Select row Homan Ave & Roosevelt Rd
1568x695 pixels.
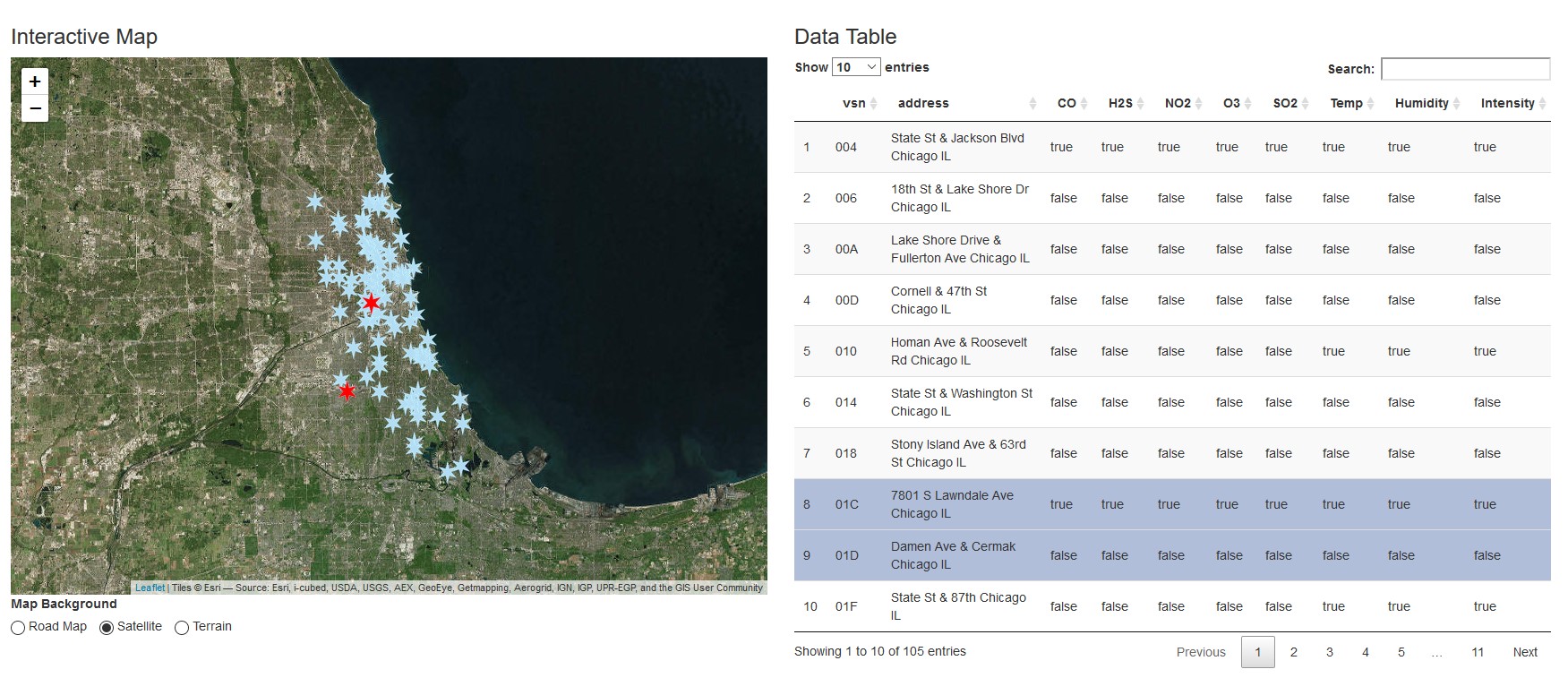point(1172,351)
